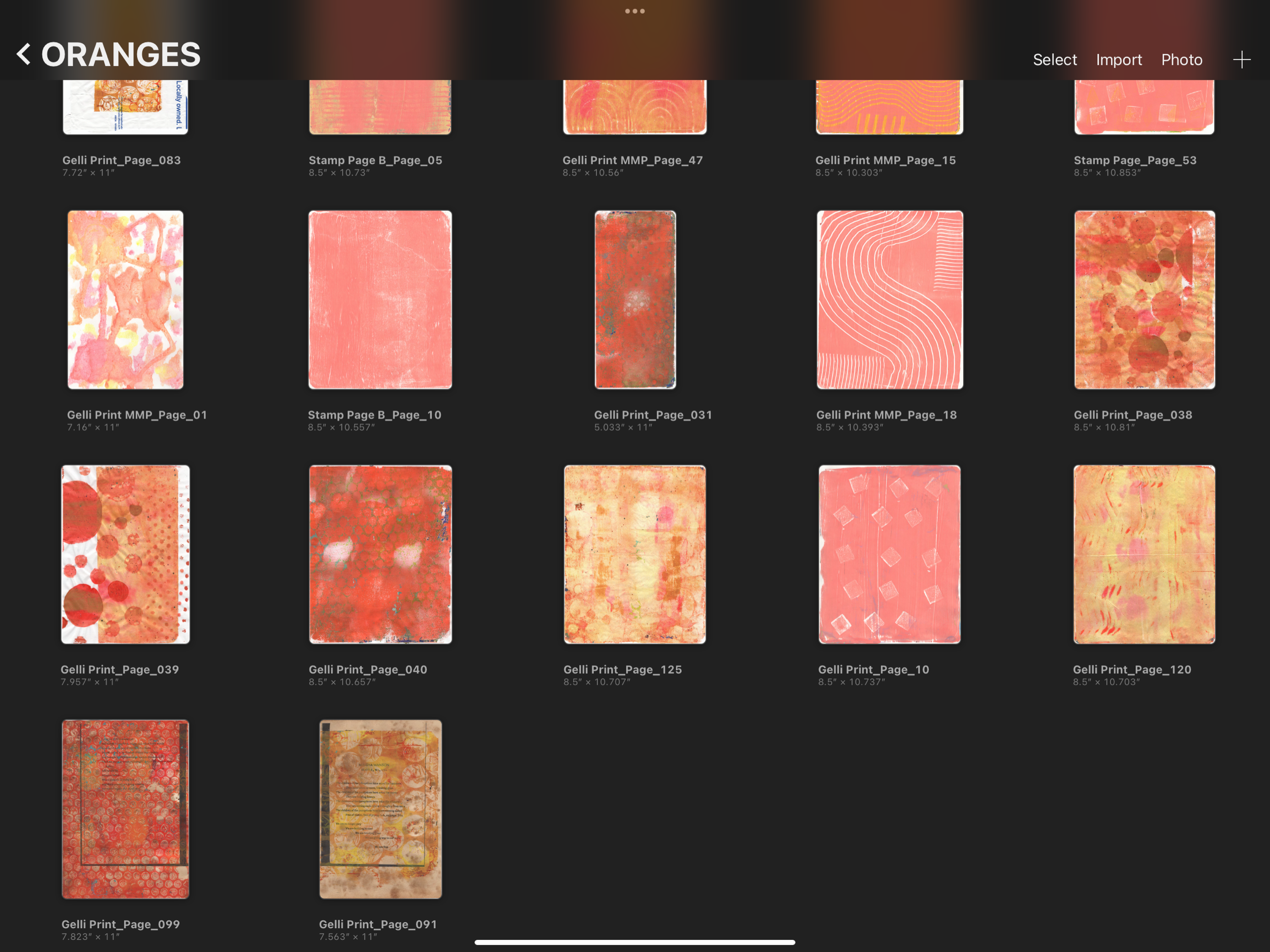Tap the Gelli Print_Page_038 title
Viewport: 1270px width, 952px height.
tap(1133, 415)
